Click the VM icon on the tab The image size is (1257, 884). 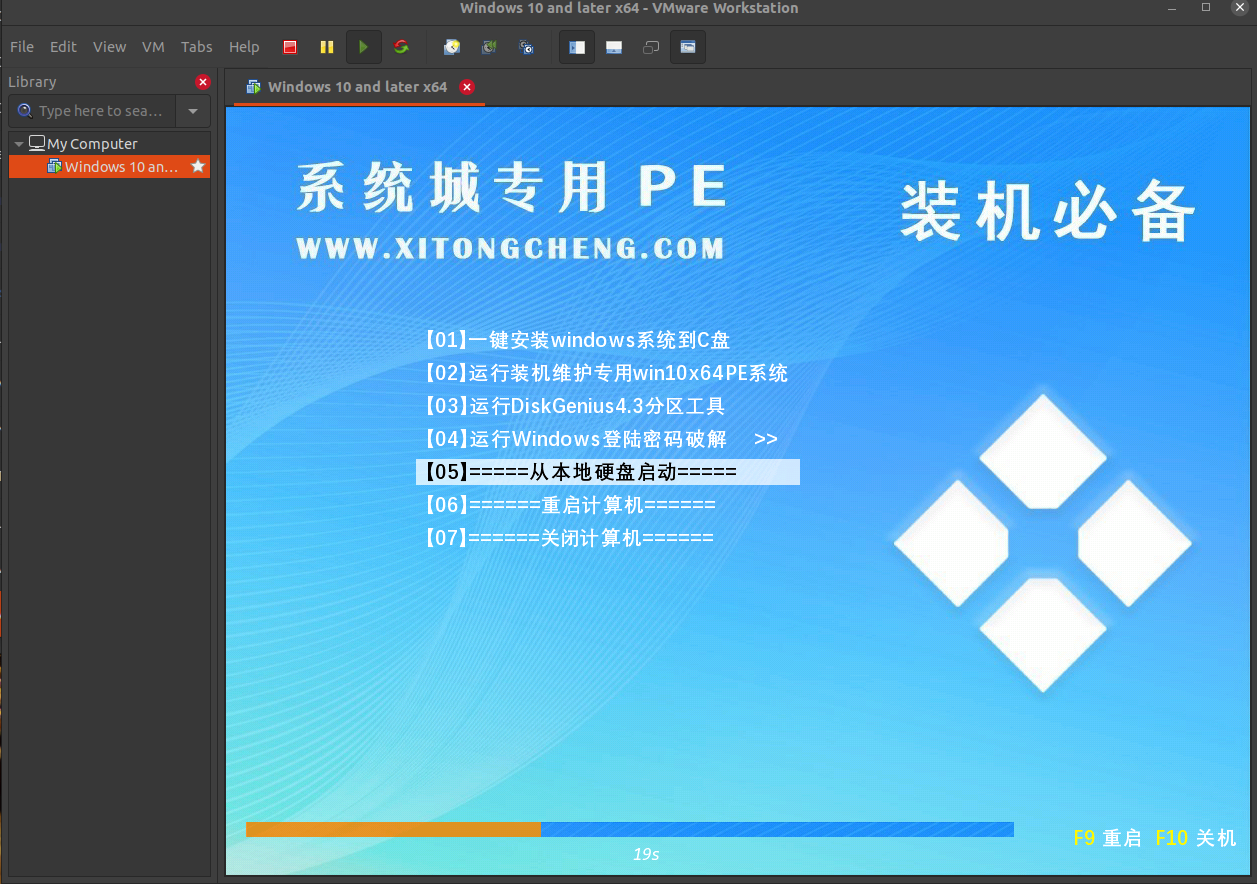coord(254,87)
